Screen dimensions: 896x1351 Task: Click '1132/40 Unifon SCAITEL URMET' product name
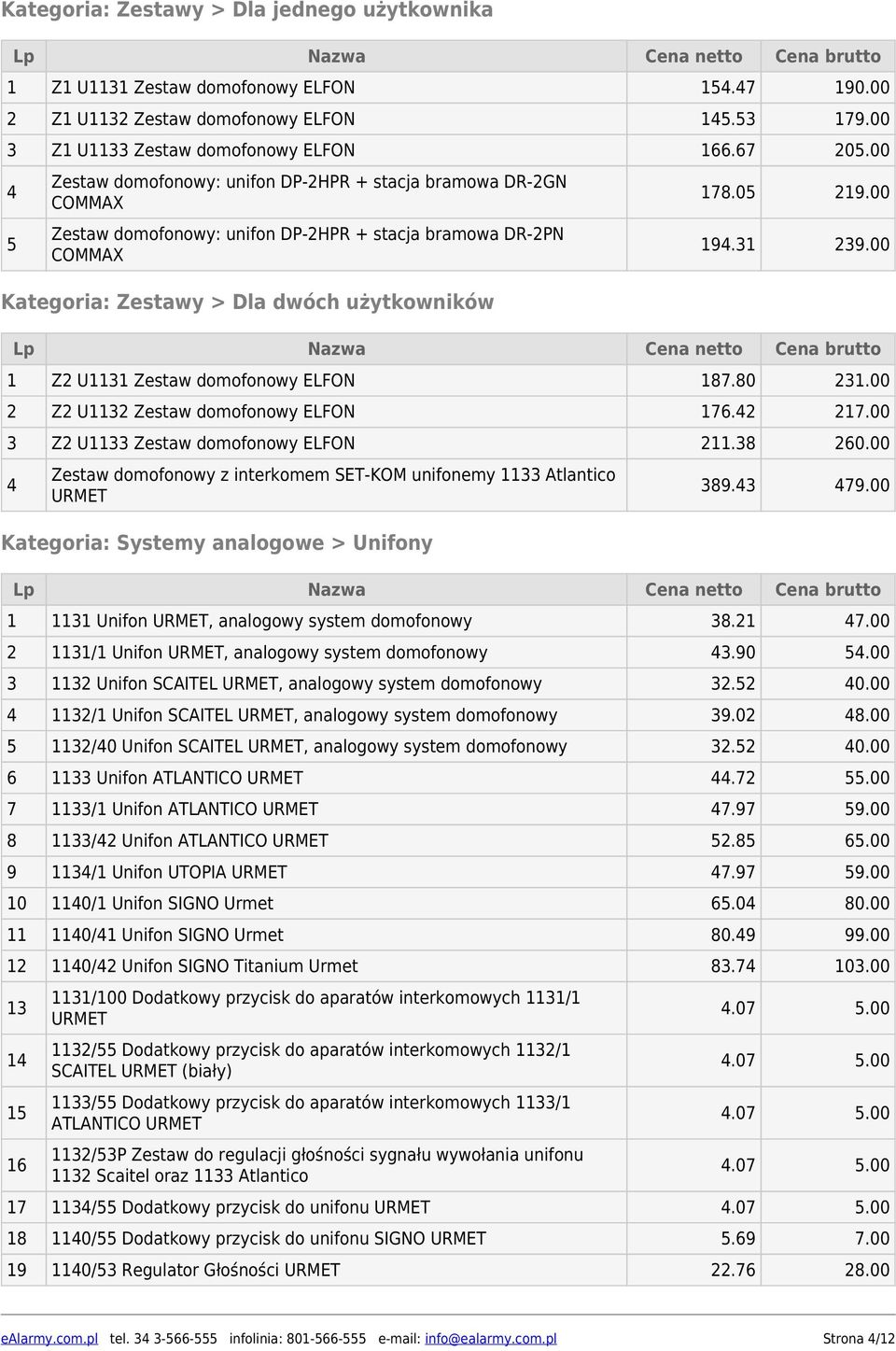[309, 747]
